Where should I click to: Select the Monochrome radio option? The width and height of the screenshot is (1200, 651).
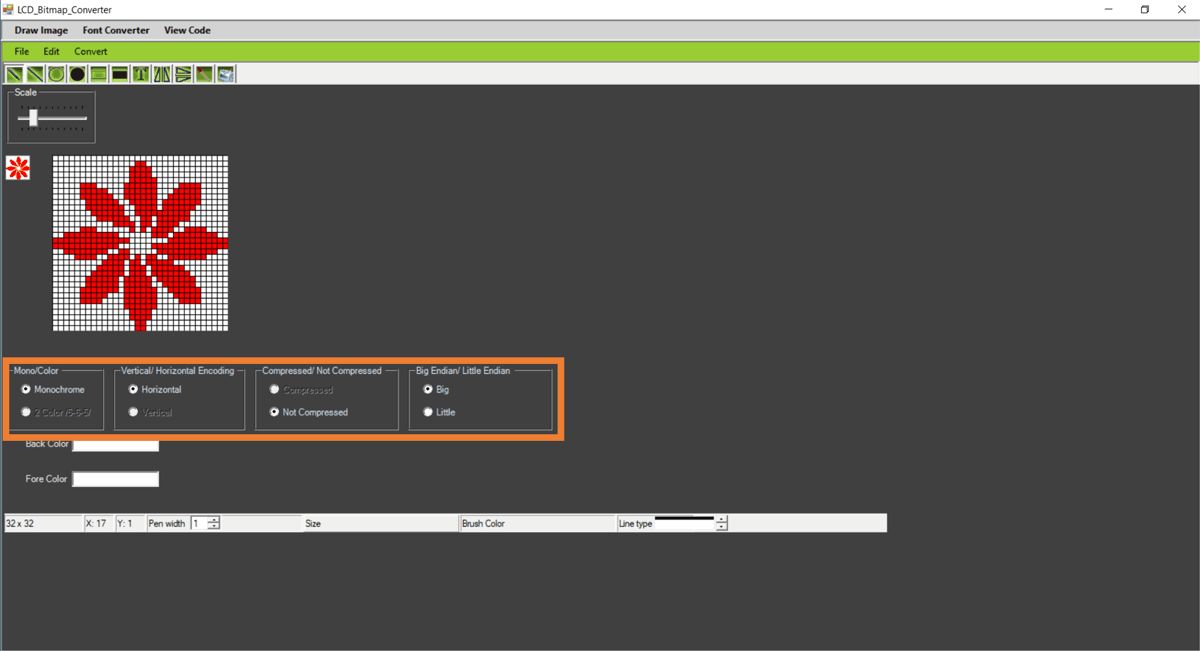(26, 390)
